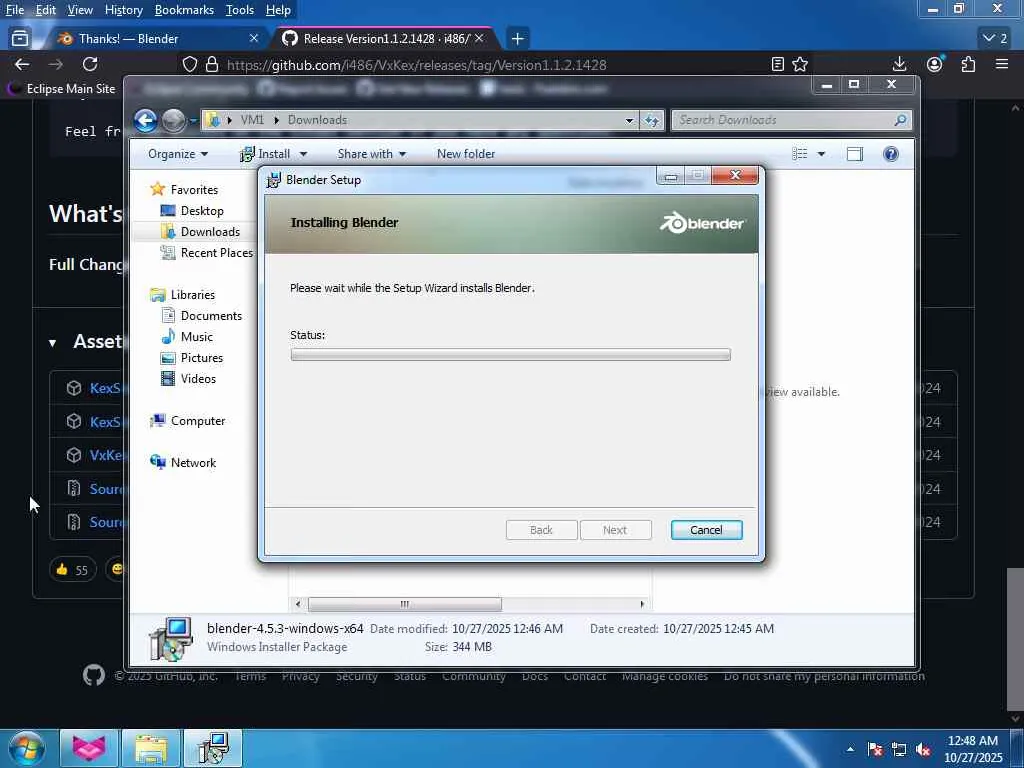Close the Release Version1.1.2.1428 tab
Image resolution: width=1024 pixels, height=768 pixels.
click(x=479, y=39)
